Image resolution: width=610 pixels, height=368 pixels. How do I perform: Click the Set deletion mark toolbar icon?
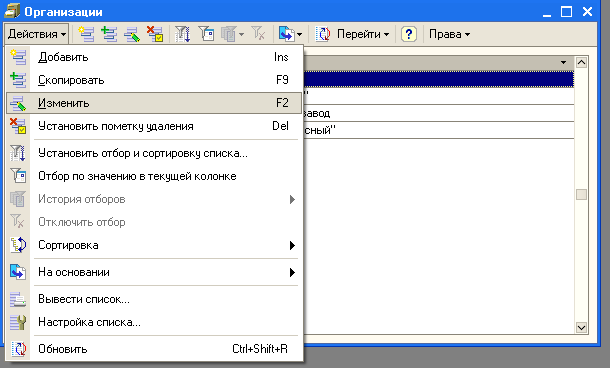tap(155, 34)
